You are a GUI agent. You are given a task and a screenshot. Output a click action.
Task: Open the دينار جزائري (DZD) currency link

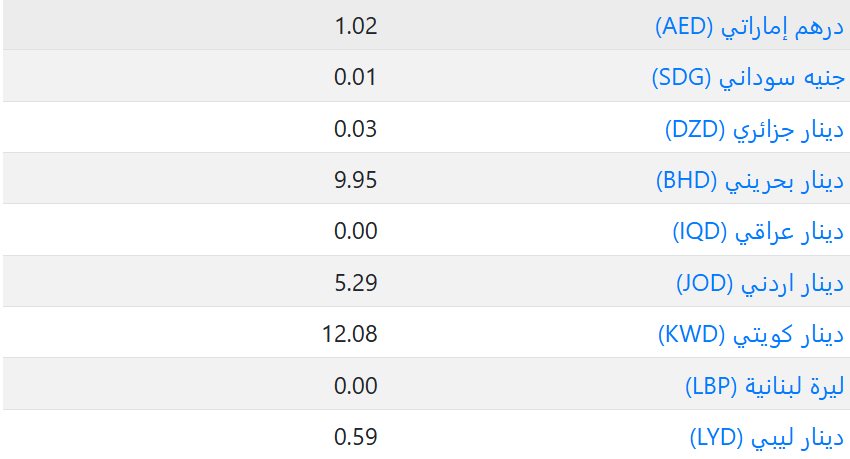755,130
